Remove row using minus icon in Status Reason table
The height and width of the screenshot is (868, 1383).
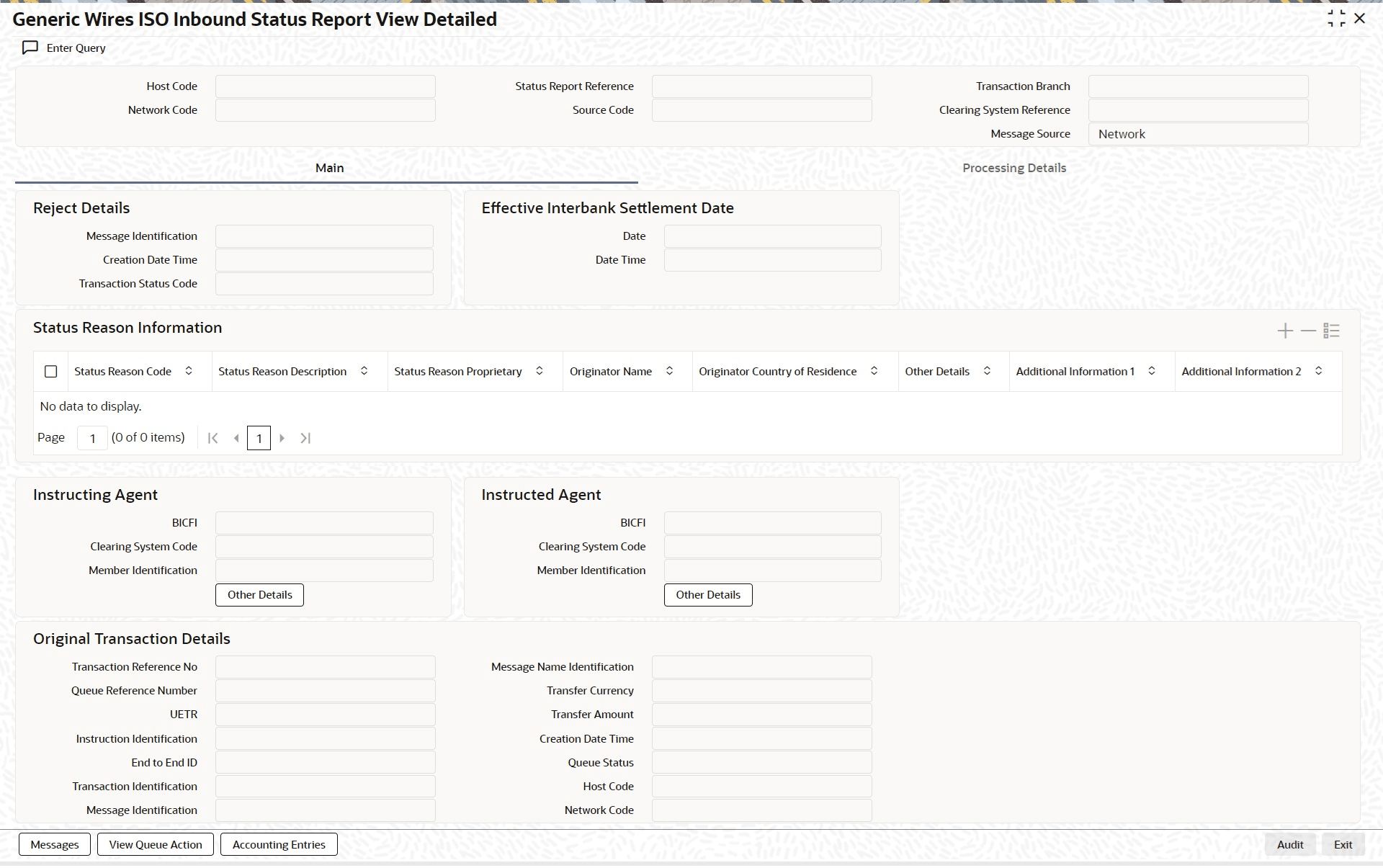click(1308, 331)
